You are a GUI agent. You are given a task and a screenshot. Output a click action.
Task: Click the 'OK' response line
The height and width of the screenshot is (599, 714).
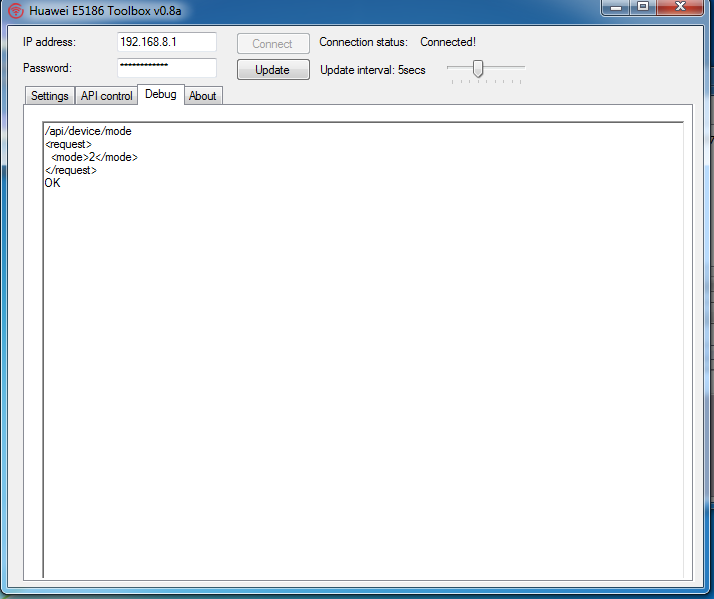(52, 183)
